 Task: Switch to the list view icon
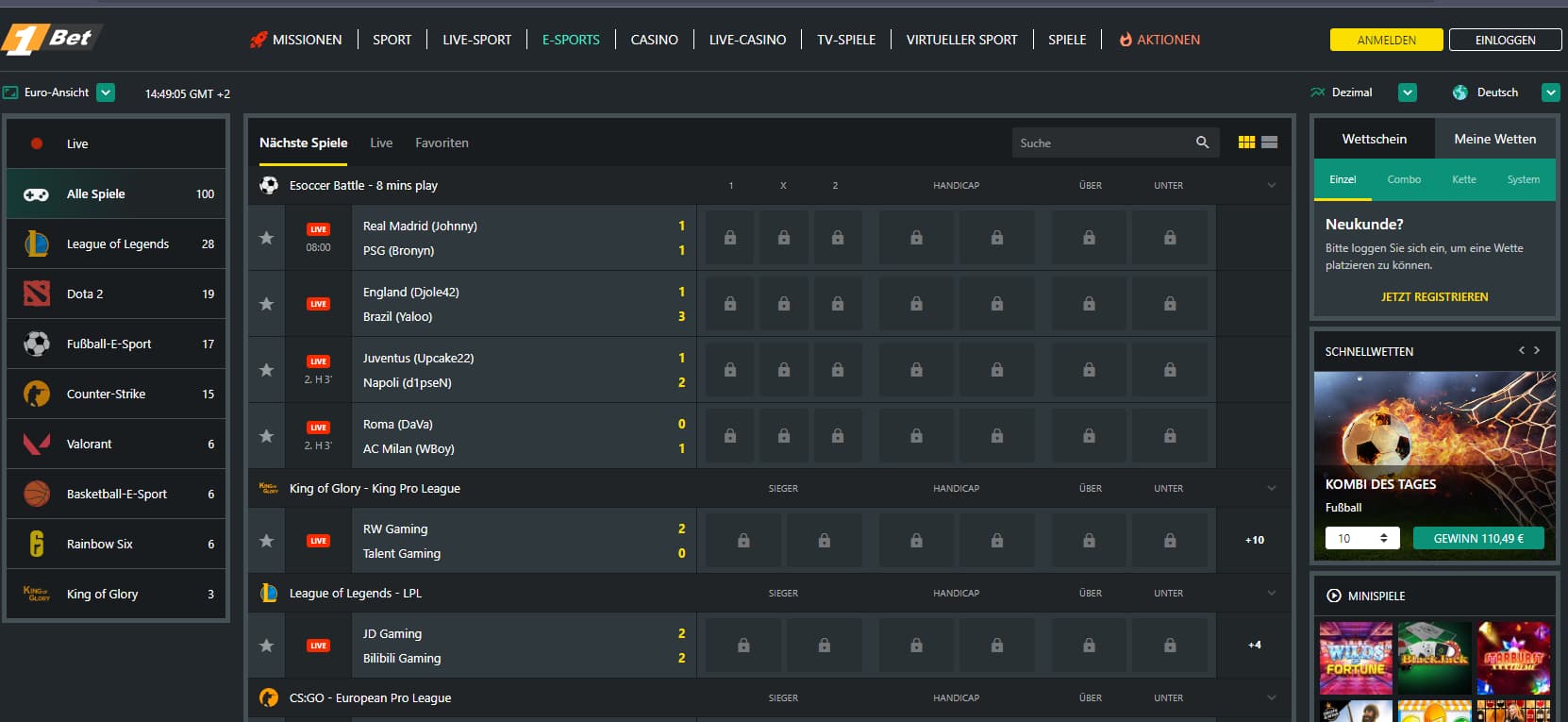(x=1269, y=143)
